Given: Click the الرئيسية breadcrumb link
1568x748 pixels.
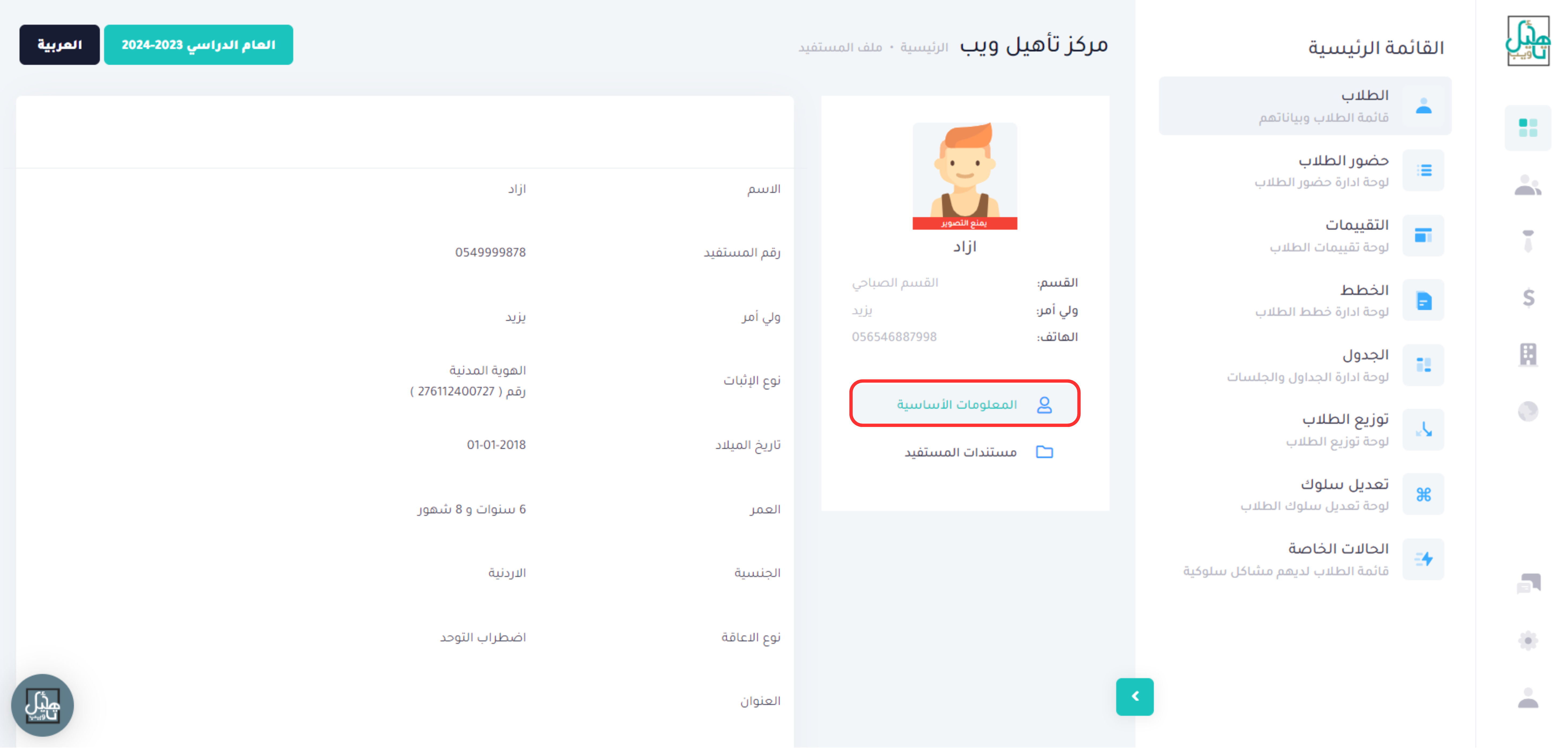Looking at the screenshot, I should 923,47.
